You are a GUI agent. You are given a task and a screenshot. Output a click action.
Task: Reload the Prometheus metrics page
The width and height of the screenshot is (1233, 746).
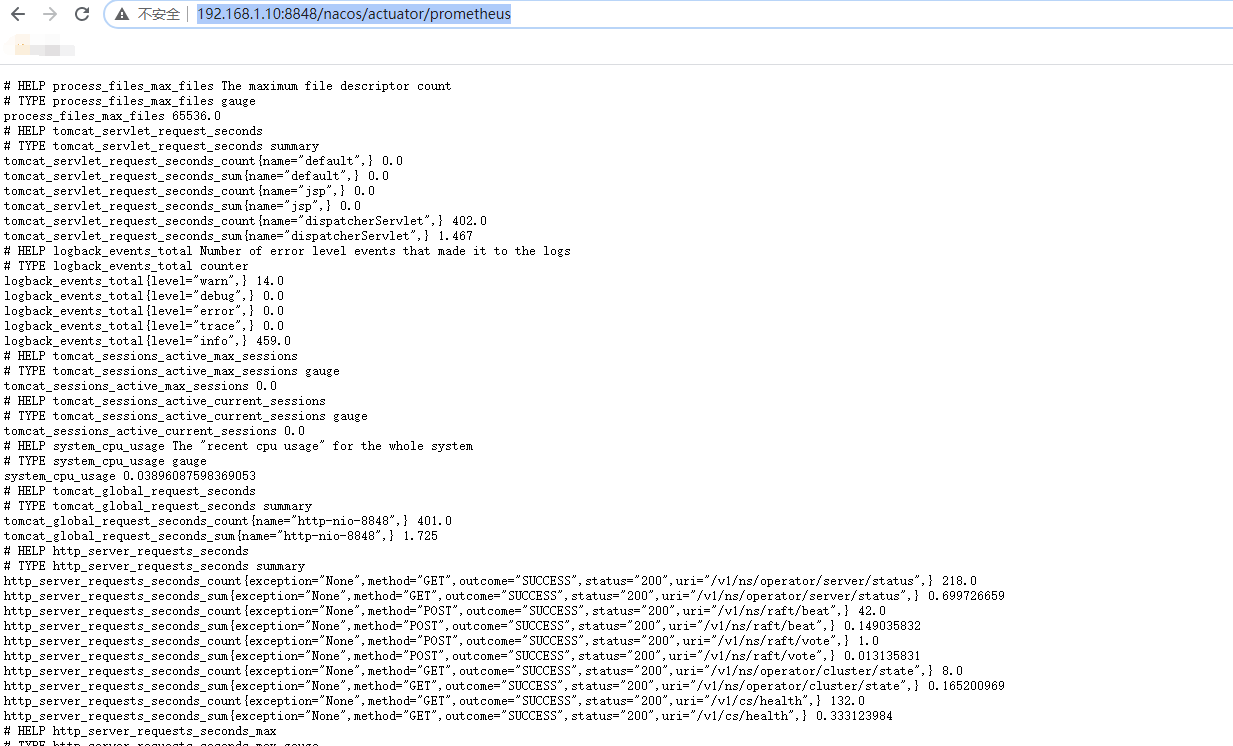pyautogui.click(x=83, y=14)
